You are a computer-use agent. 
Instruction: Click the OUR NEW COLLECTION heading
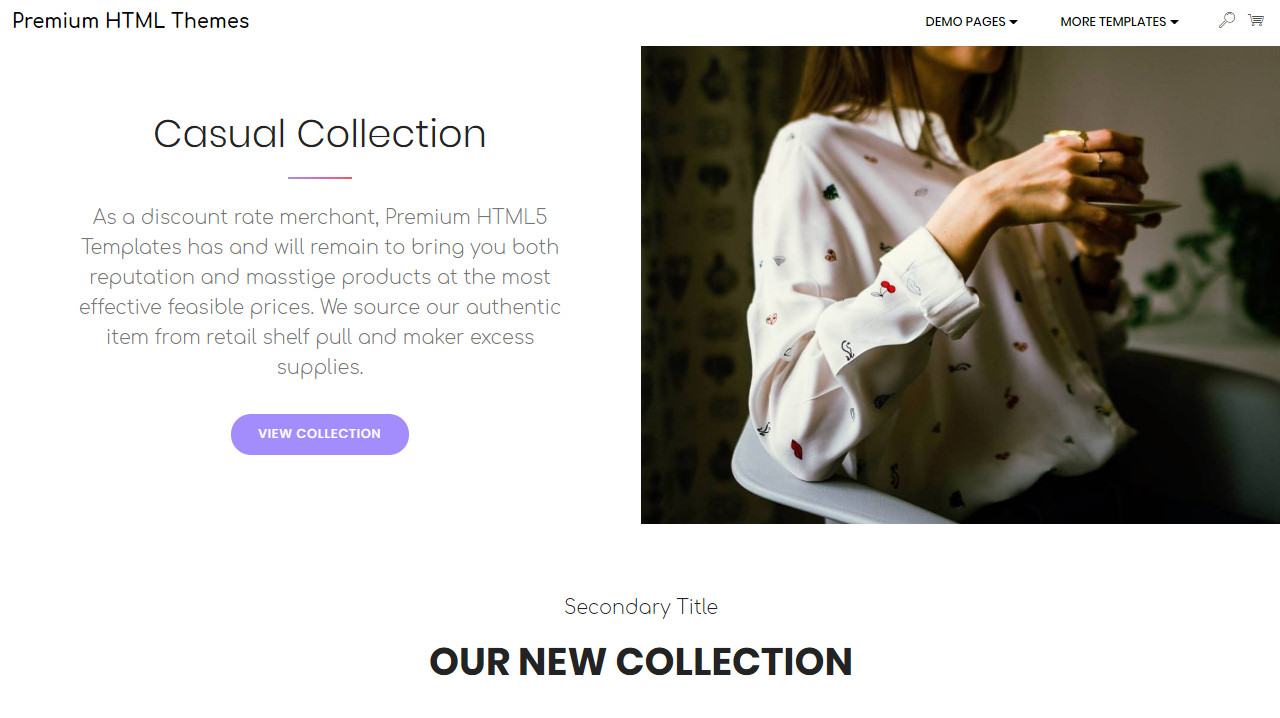pyautogui.click(x=641, y=662)
